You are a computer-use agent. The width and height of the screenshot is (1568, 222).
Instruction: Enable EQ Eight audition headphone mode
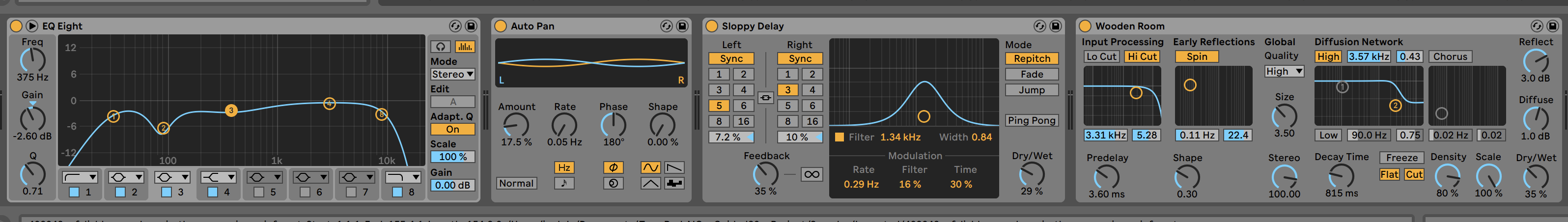click(441, 47)
